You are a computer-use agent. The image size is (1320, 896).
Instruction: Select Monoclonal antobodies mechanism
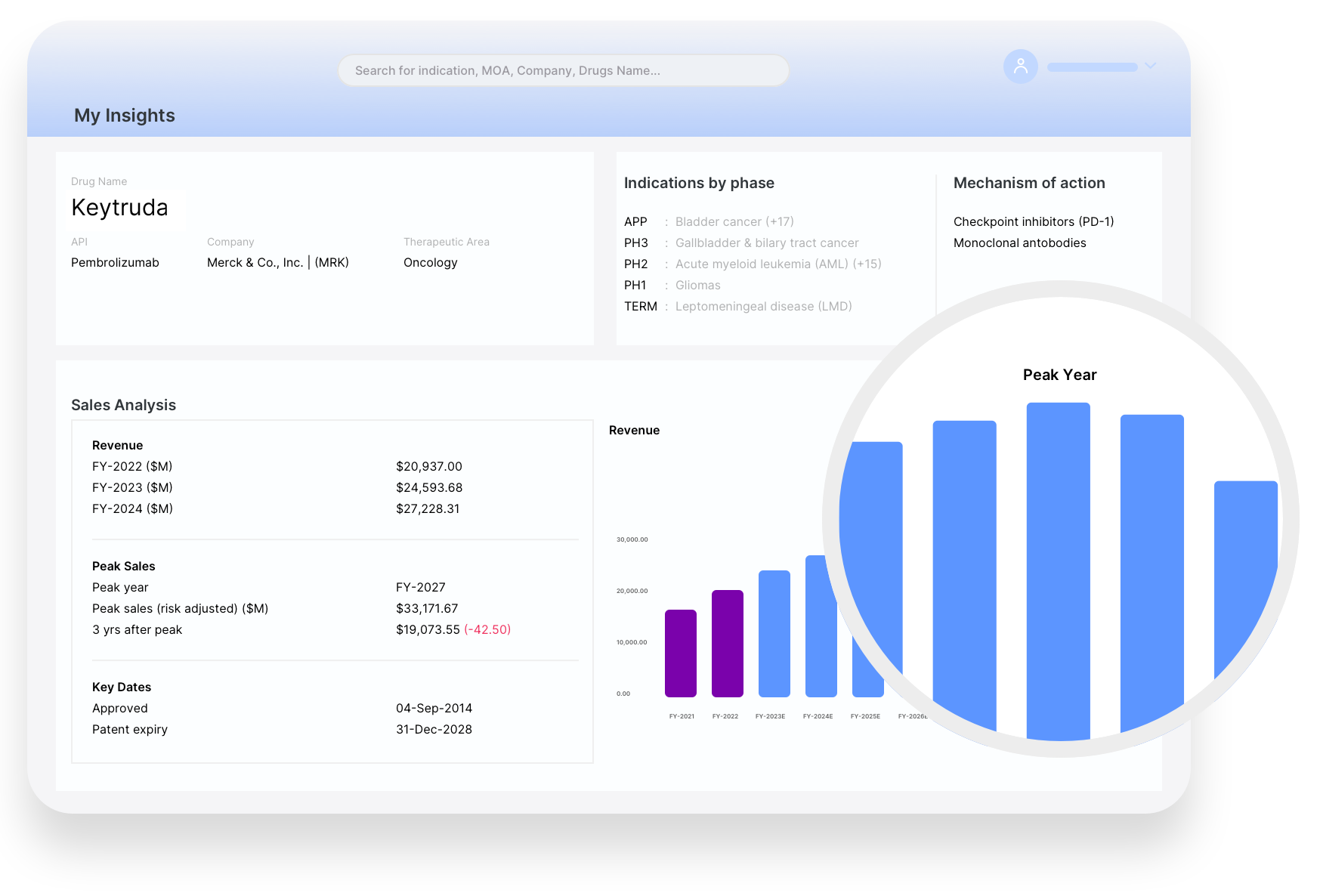[1020, 243]
